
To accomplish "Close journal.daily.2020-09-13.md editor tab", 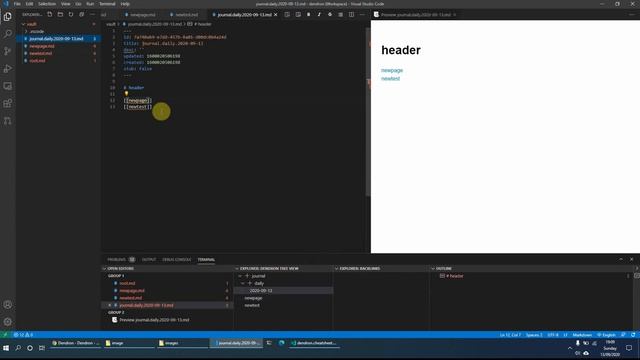I will pyautogui.click(x=276, y=15).
